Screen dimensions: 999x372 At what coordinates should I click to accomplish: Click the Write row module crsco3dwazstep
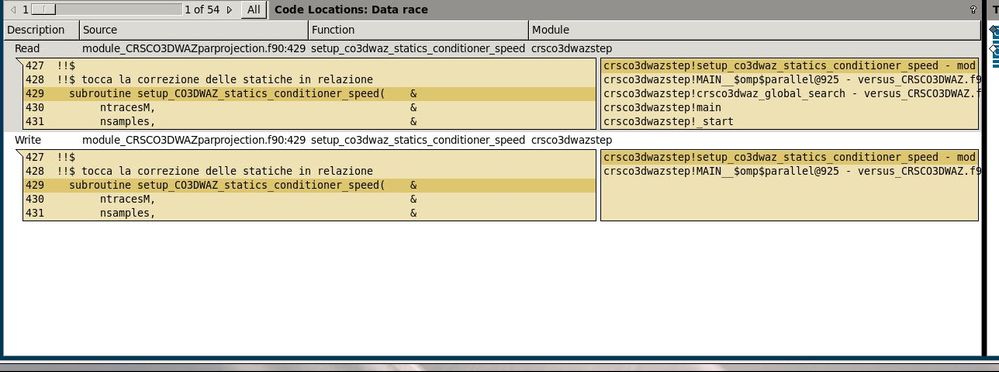(571, 140)
